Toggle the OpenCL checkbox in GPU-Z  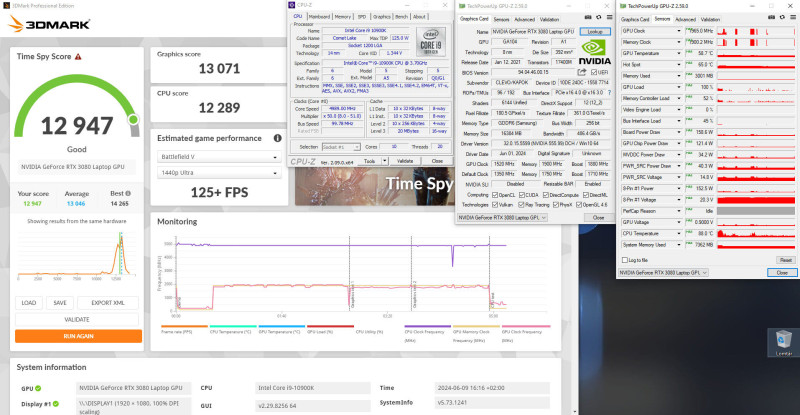pos(494,195)
